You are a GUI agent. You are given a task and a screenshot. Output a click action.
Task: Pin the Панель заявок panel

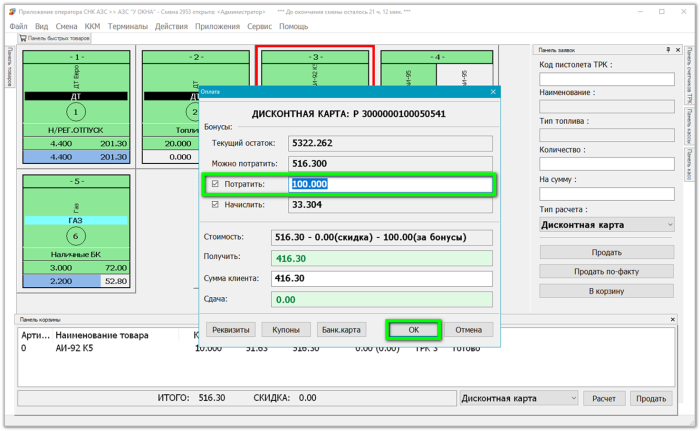[x=668, y=50]
